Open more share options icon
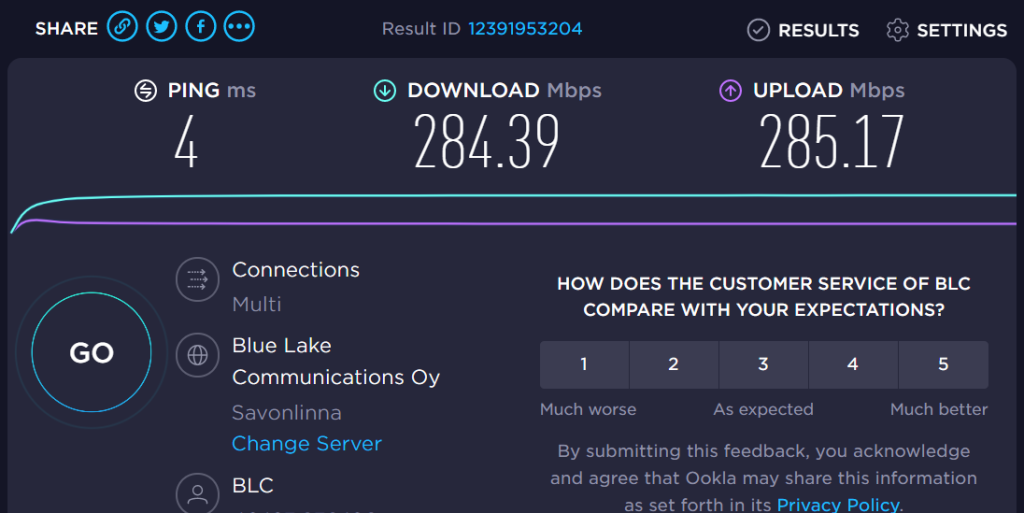Viewport: 1024px width, 513px height. (x=239, y=27)
